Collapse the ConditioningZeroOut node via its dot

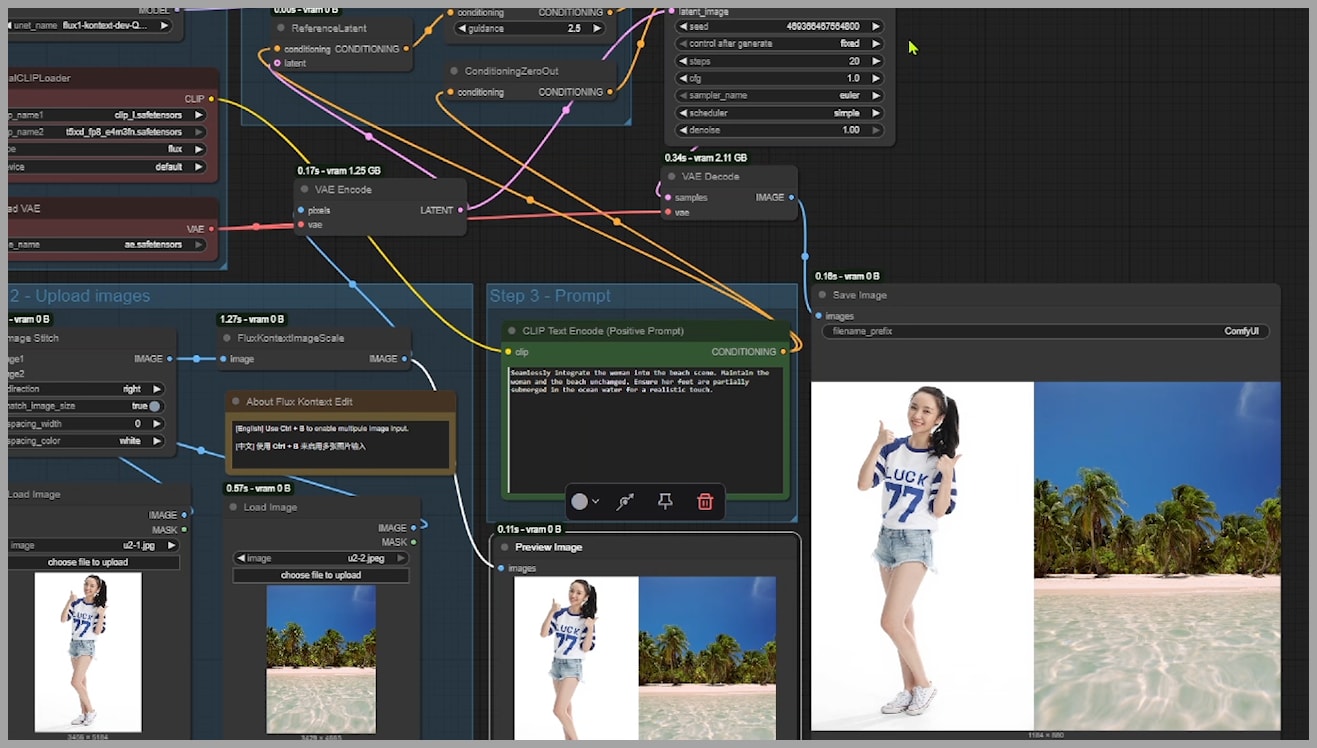454,71
